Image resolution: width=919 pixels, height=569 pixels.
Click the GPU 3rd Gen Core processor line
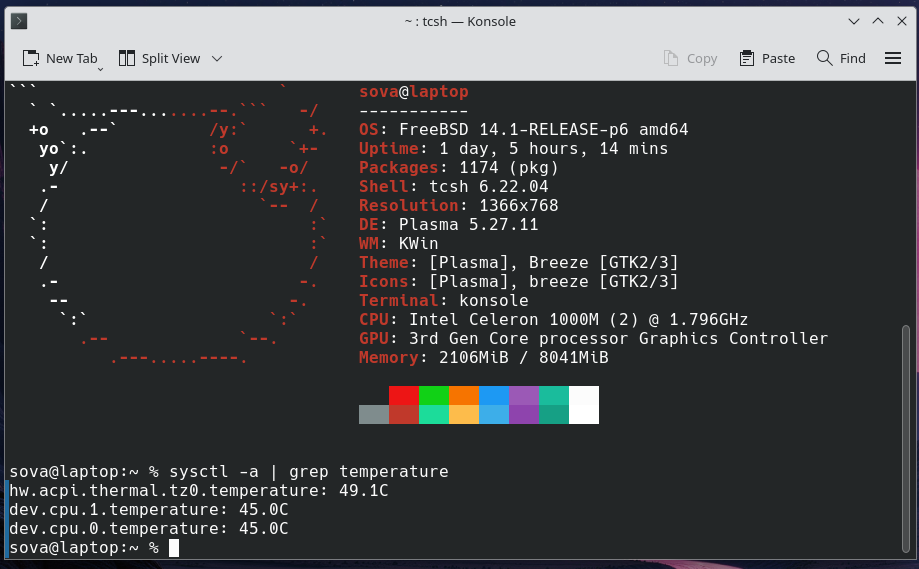593,339
